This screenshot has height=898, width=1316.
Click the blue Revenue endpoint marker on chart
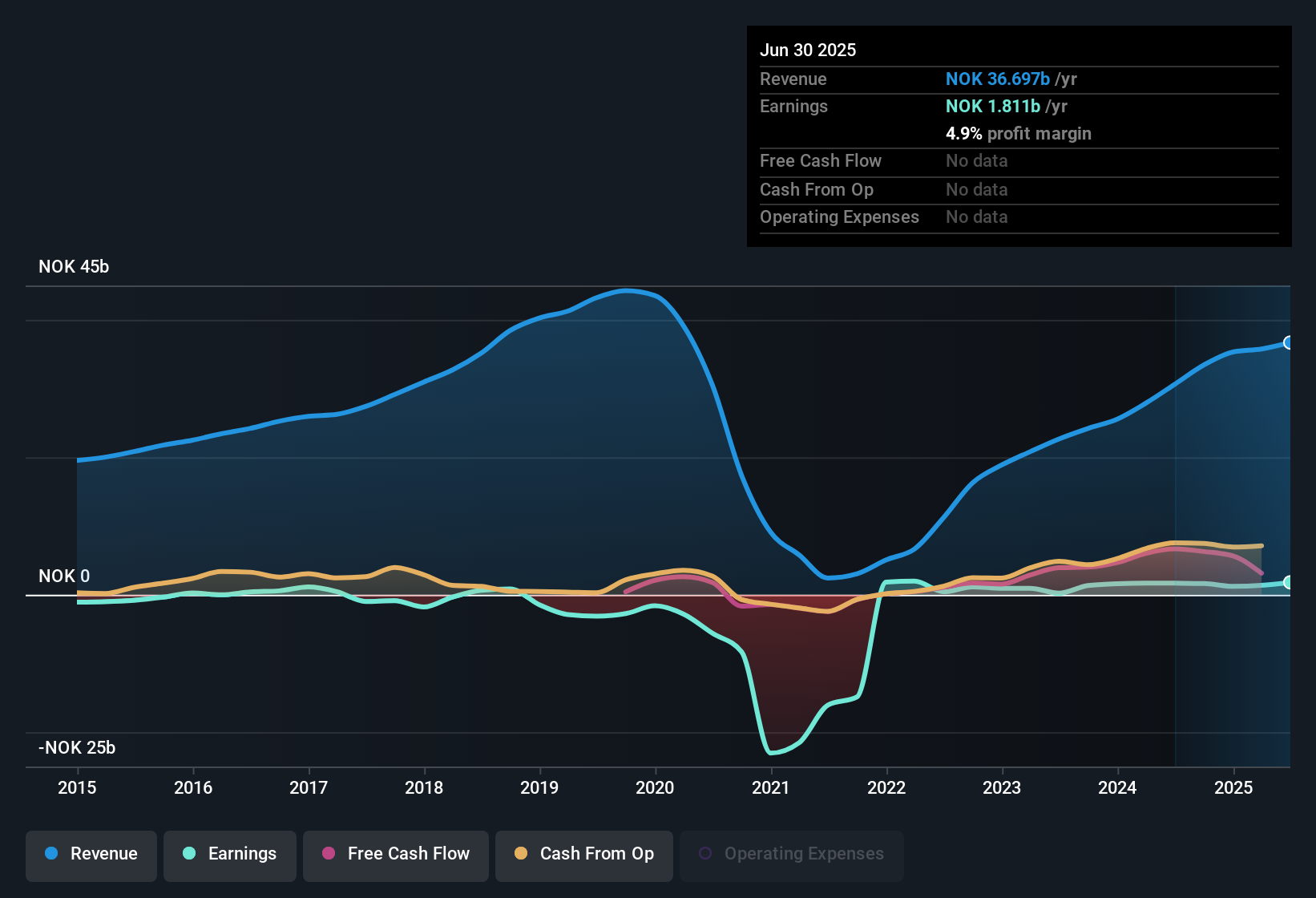point(1287,343)
